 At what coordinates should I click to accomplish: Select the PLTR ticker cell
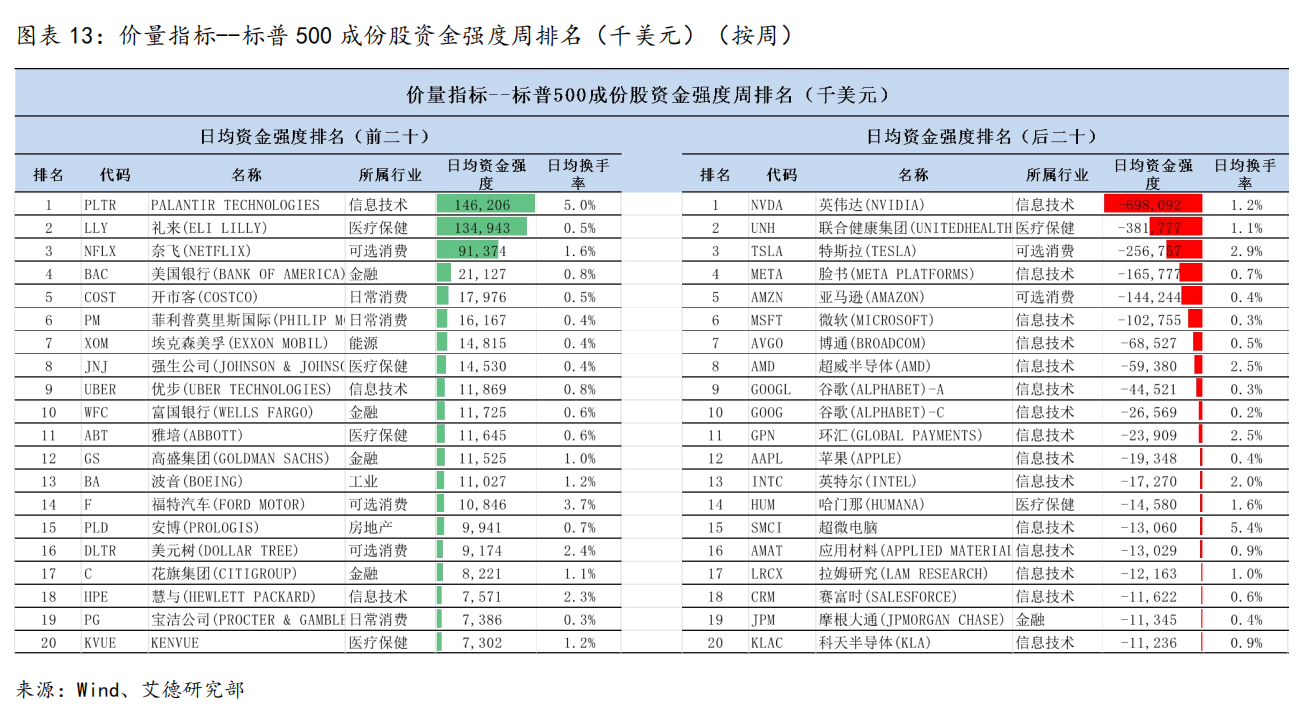102,205
